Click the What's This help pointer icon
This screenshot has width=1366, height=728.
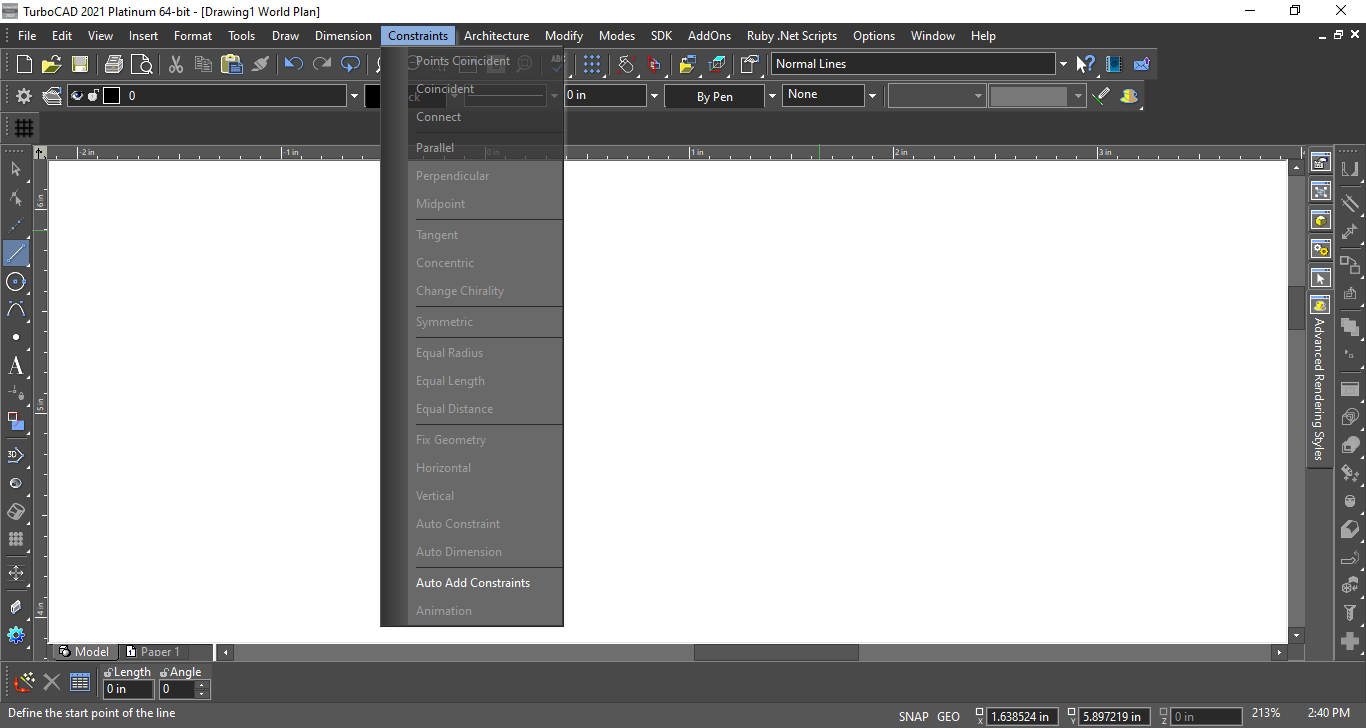point(1085,64)
